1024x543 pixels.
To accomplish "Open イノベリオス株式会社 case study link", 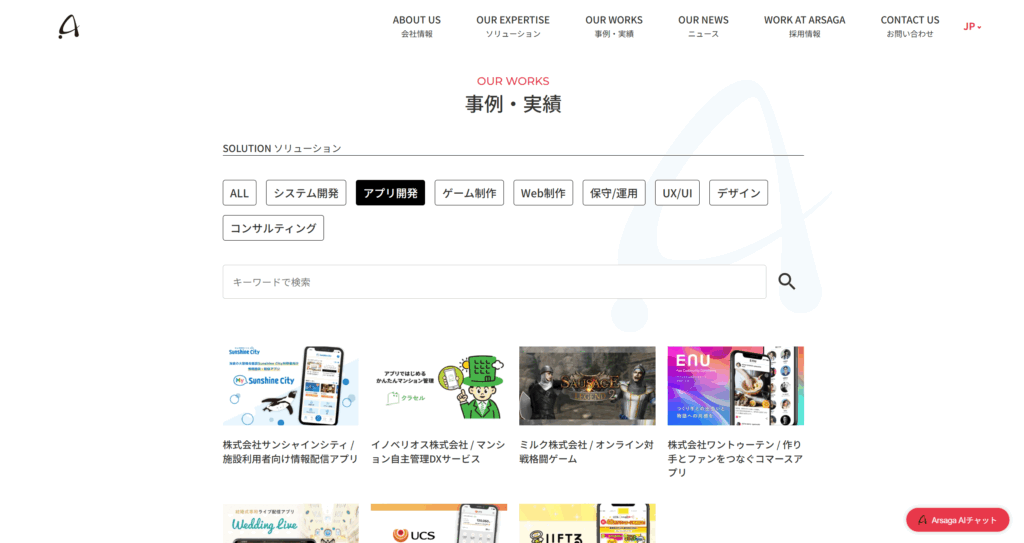I will (x=438, y=452).
